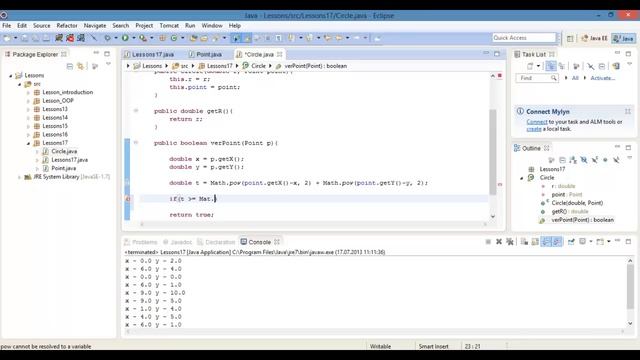Open the Refactor menu
Screen dimensions: 640x360
click(x=67, y=25)
